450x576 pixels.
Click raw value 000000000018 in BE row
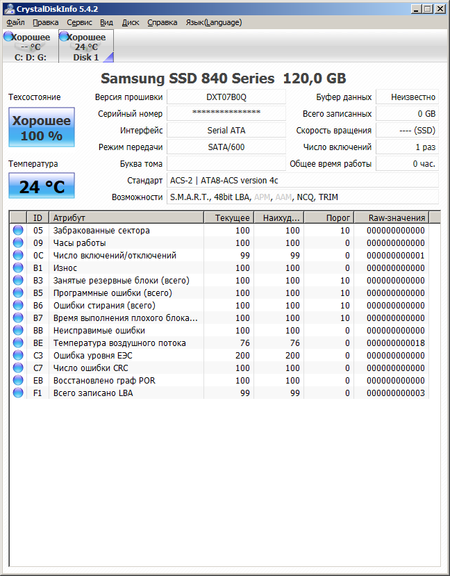point(396,343)
